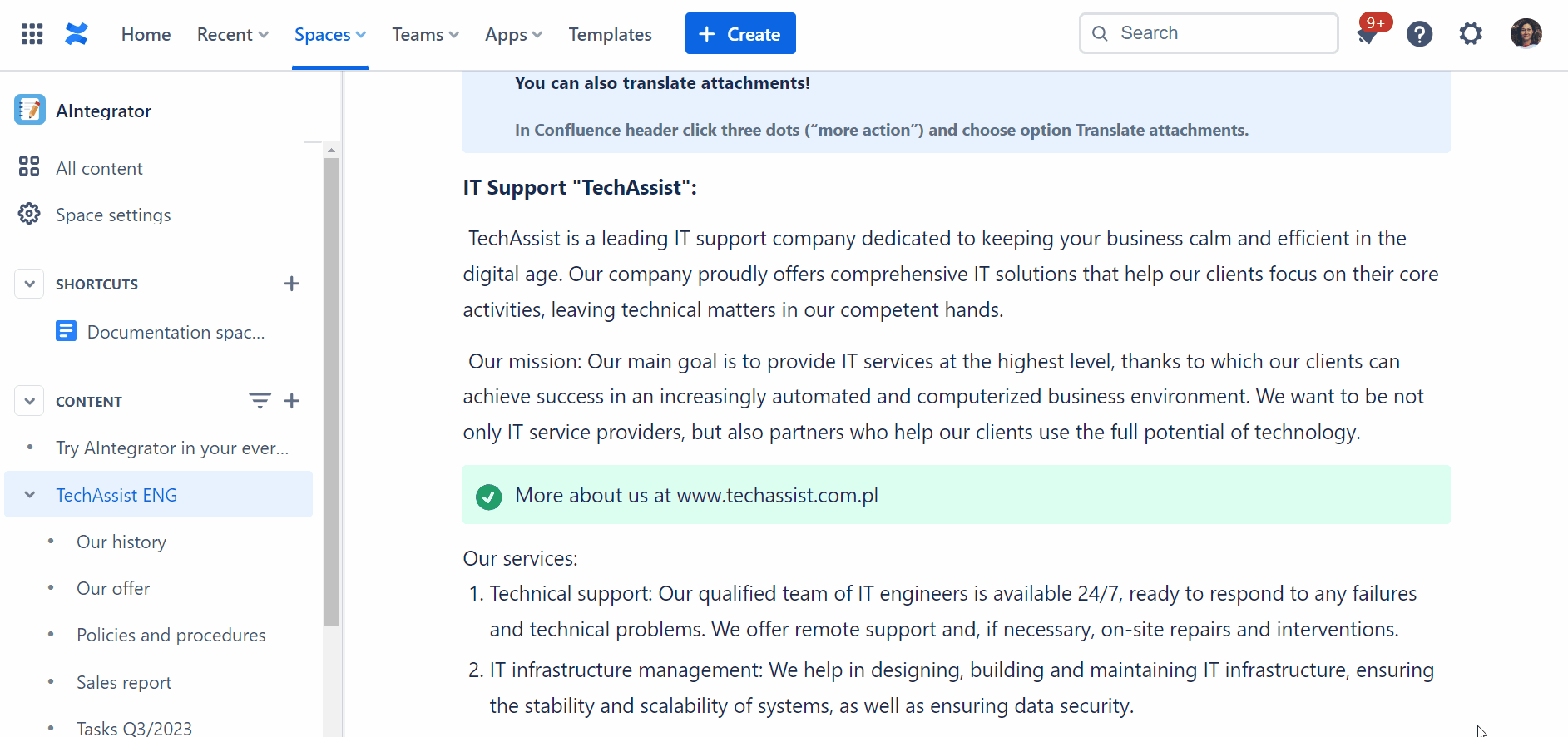Collapse the SHORTCUTS section
Viewport: 1568px width, 737px height.
pyautogui.click(x=29, y=284)
